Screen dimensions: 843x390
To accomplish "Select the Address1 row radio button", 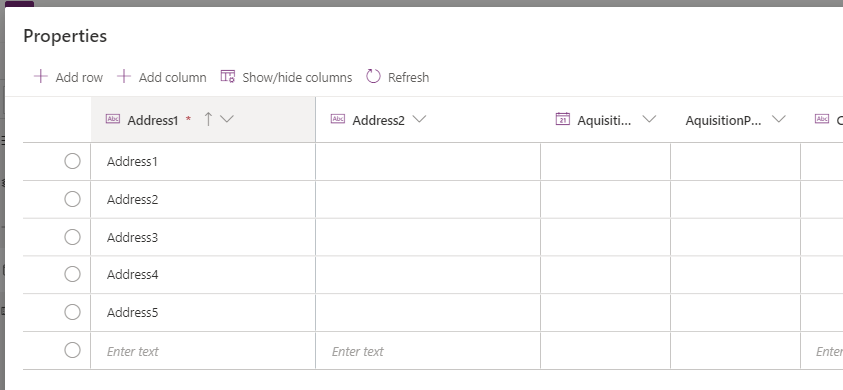I will (x=72, y=161).
